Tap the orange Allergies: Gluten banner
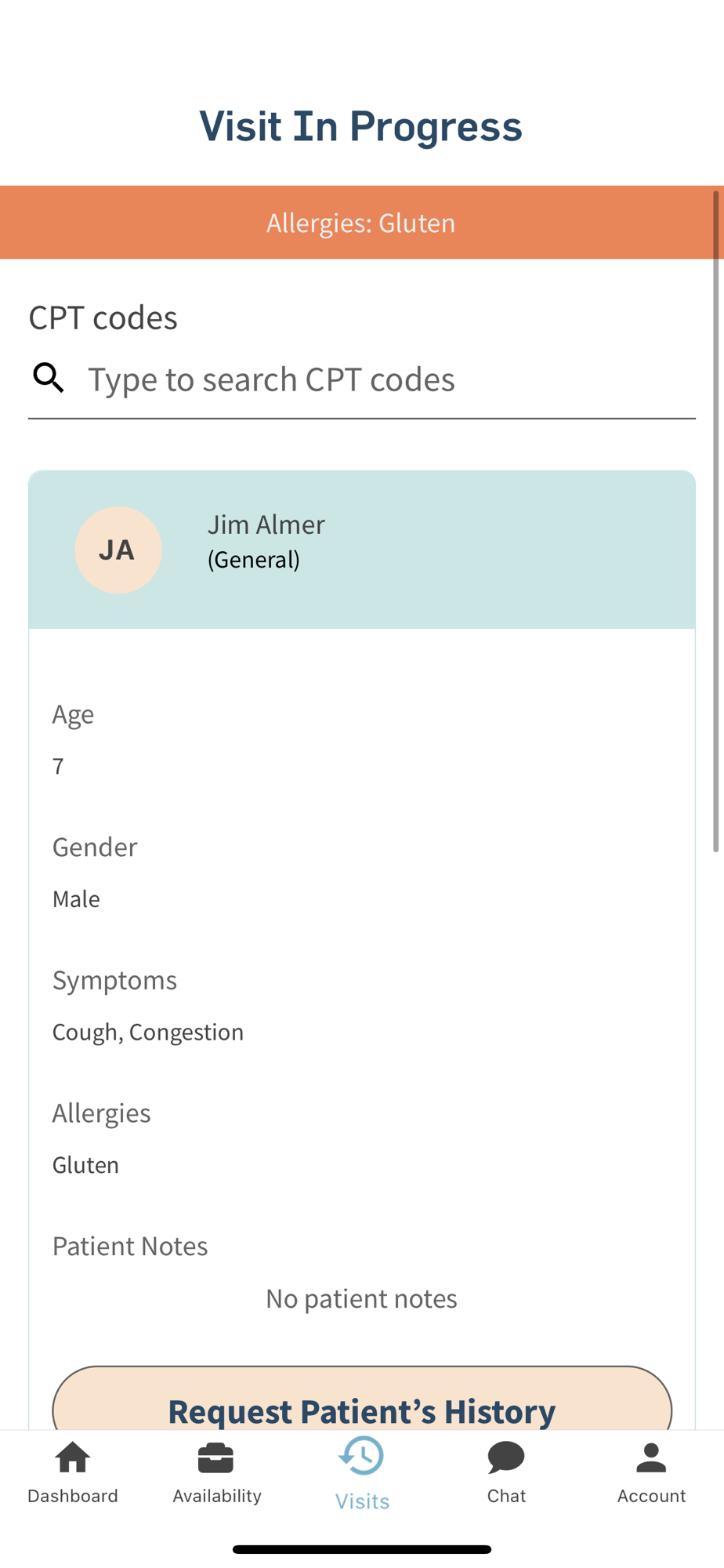Screen dimensions: 724x1568 (360, 223)
